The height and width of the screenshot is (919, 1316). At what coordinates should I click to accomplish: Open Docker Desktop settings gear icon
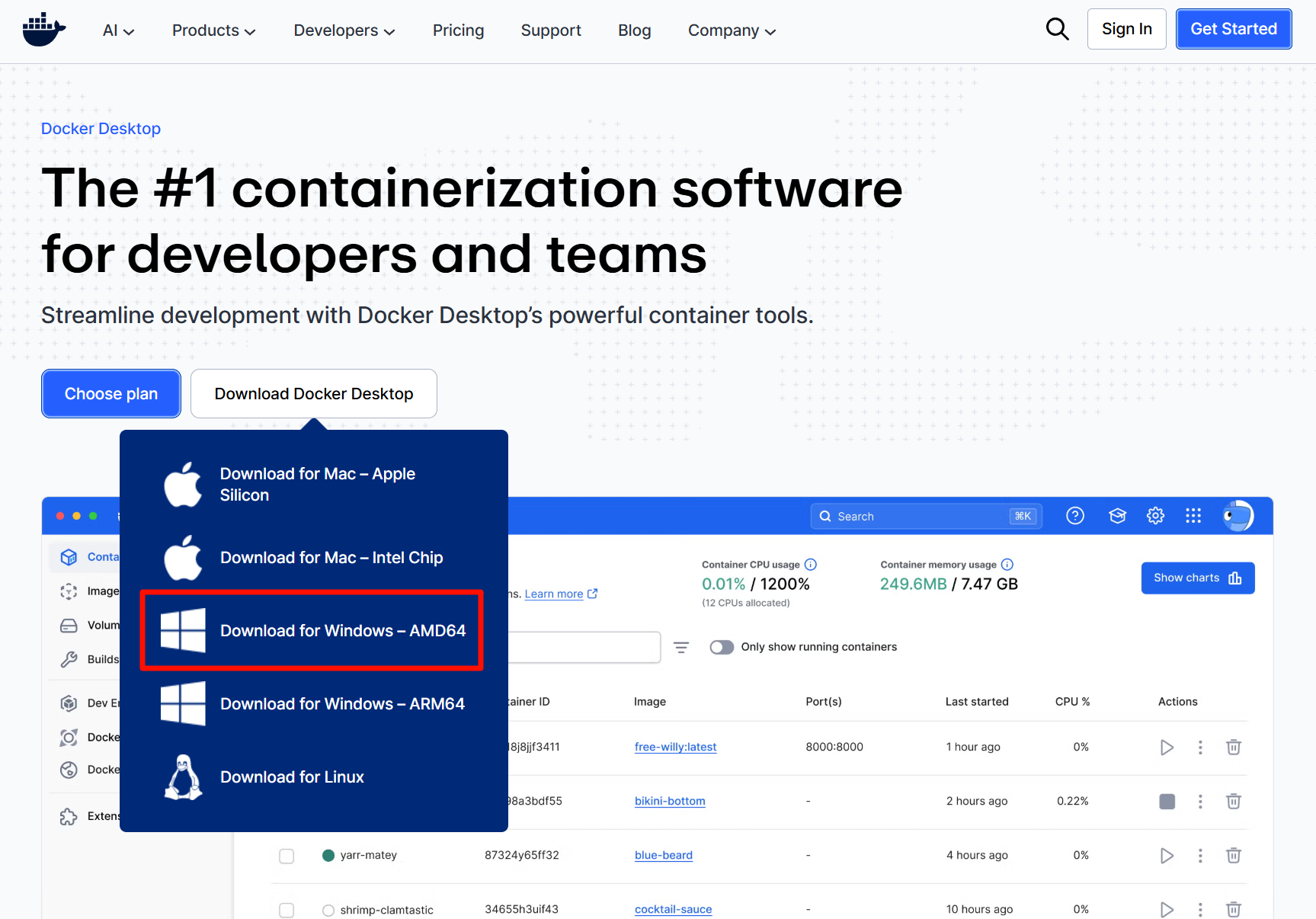[1155, 516]
